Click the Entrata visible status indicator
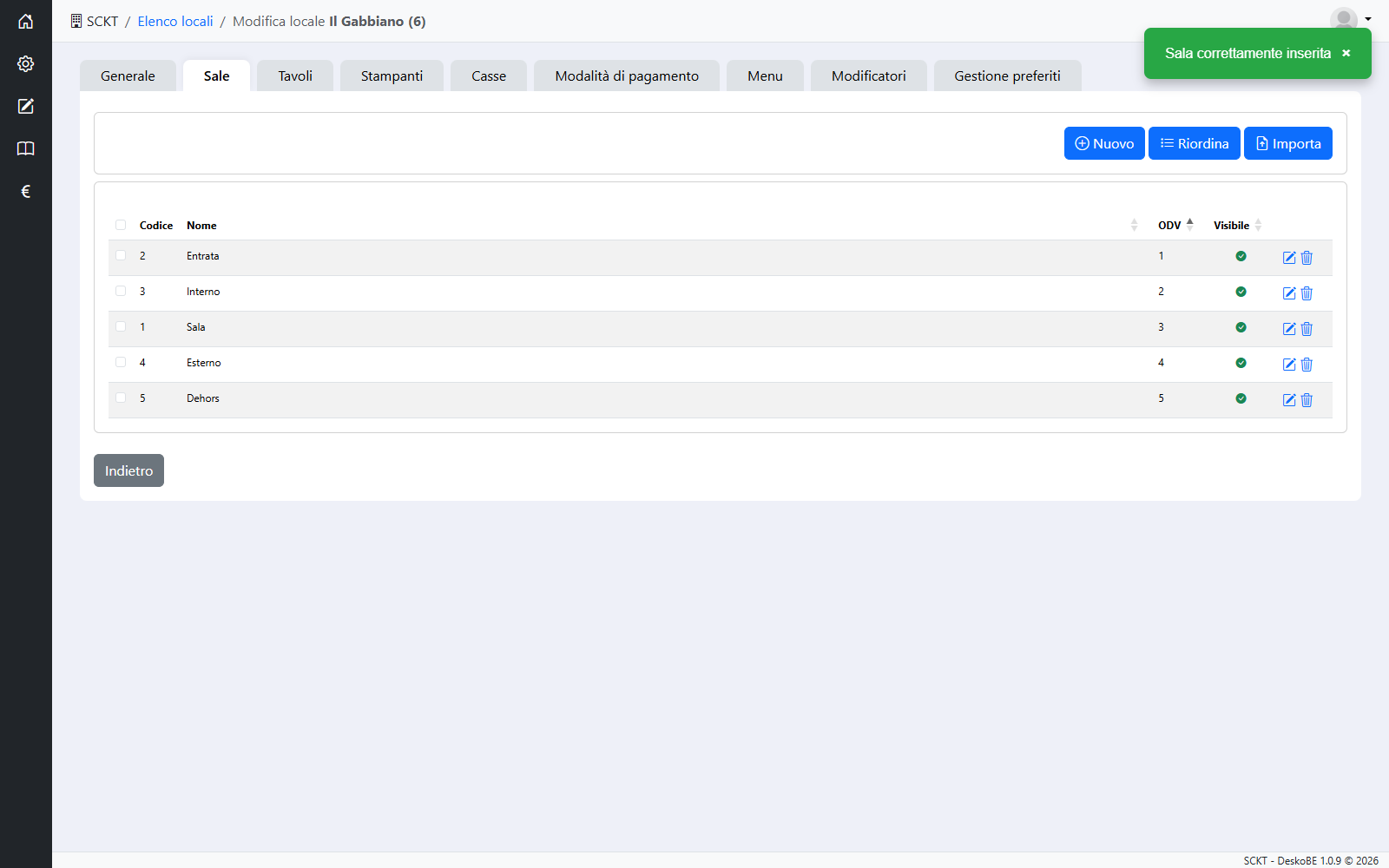1389x868 pixels. point(1241,256)
